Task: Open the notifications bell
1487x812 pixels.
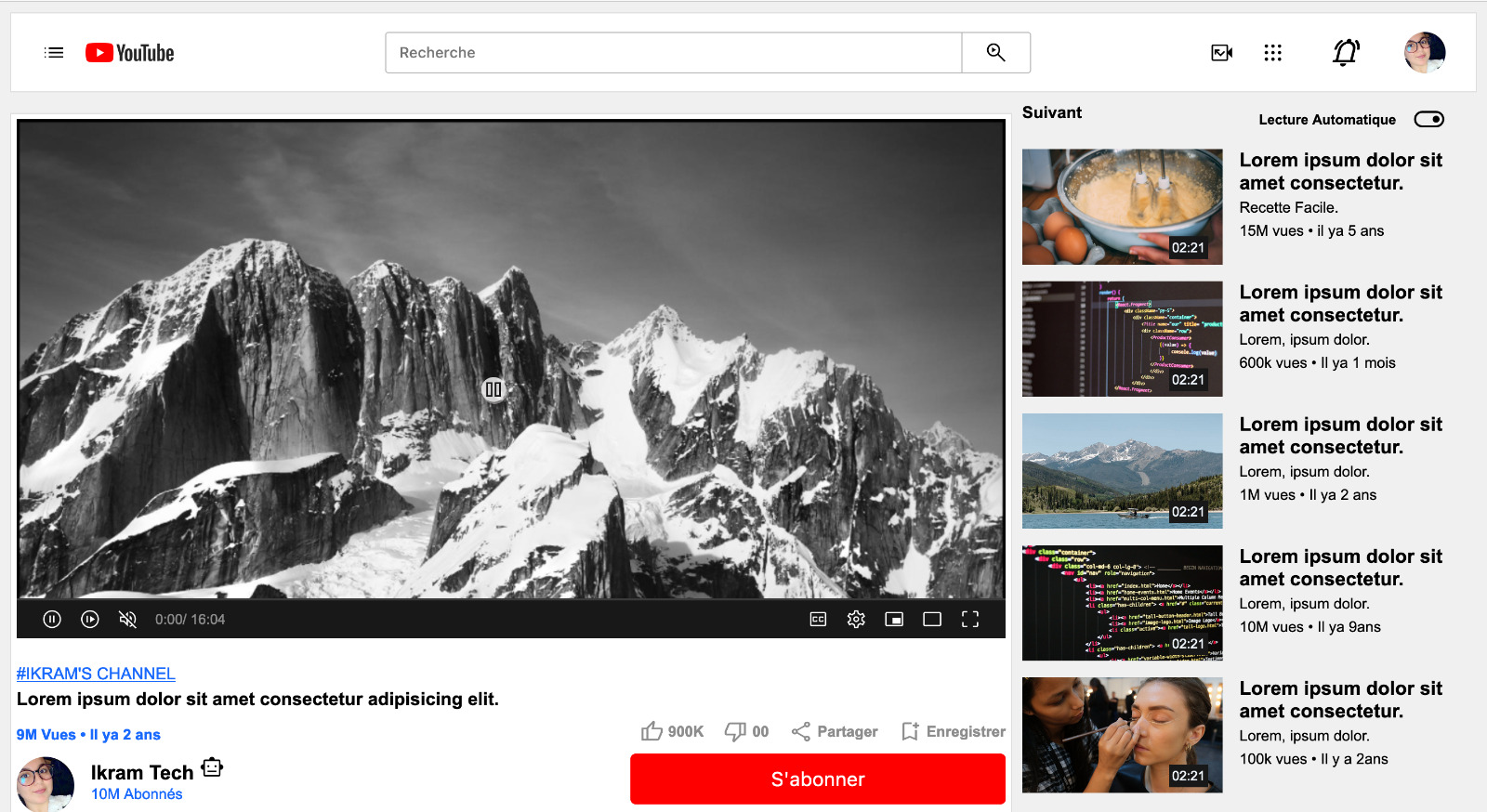Action: click(1346, 53)
